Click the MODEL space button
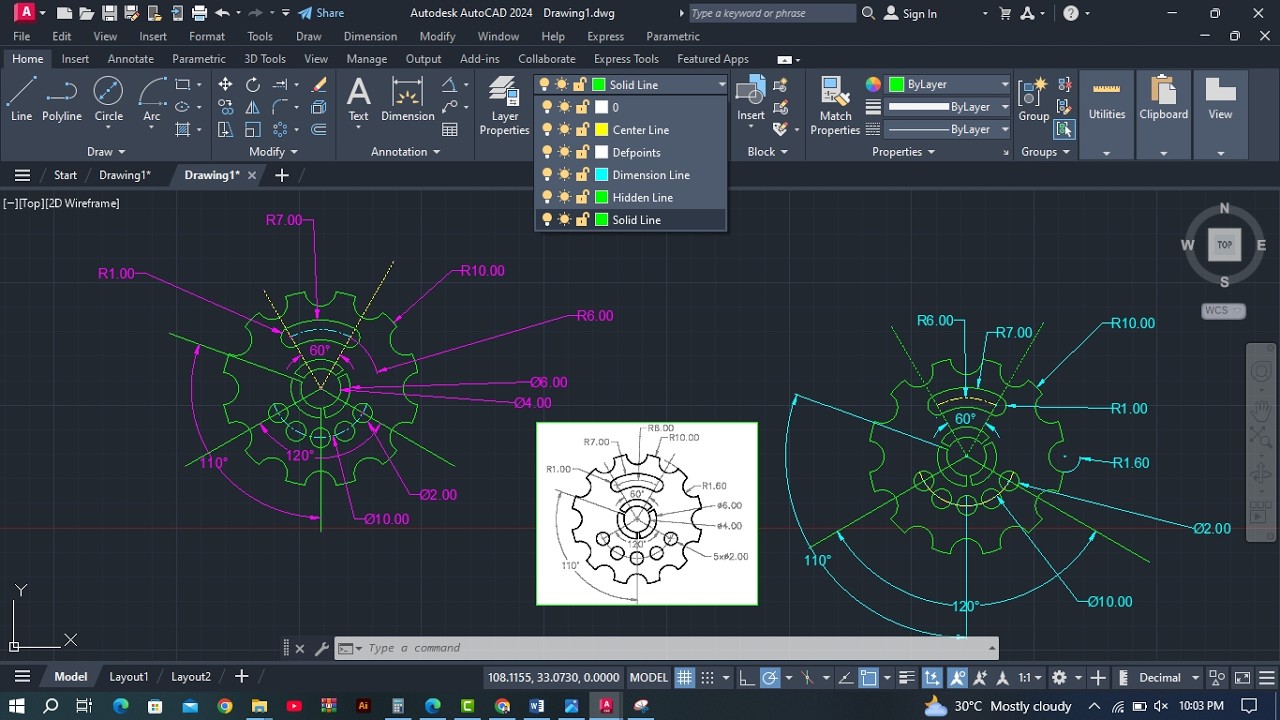 pos(649,677)
